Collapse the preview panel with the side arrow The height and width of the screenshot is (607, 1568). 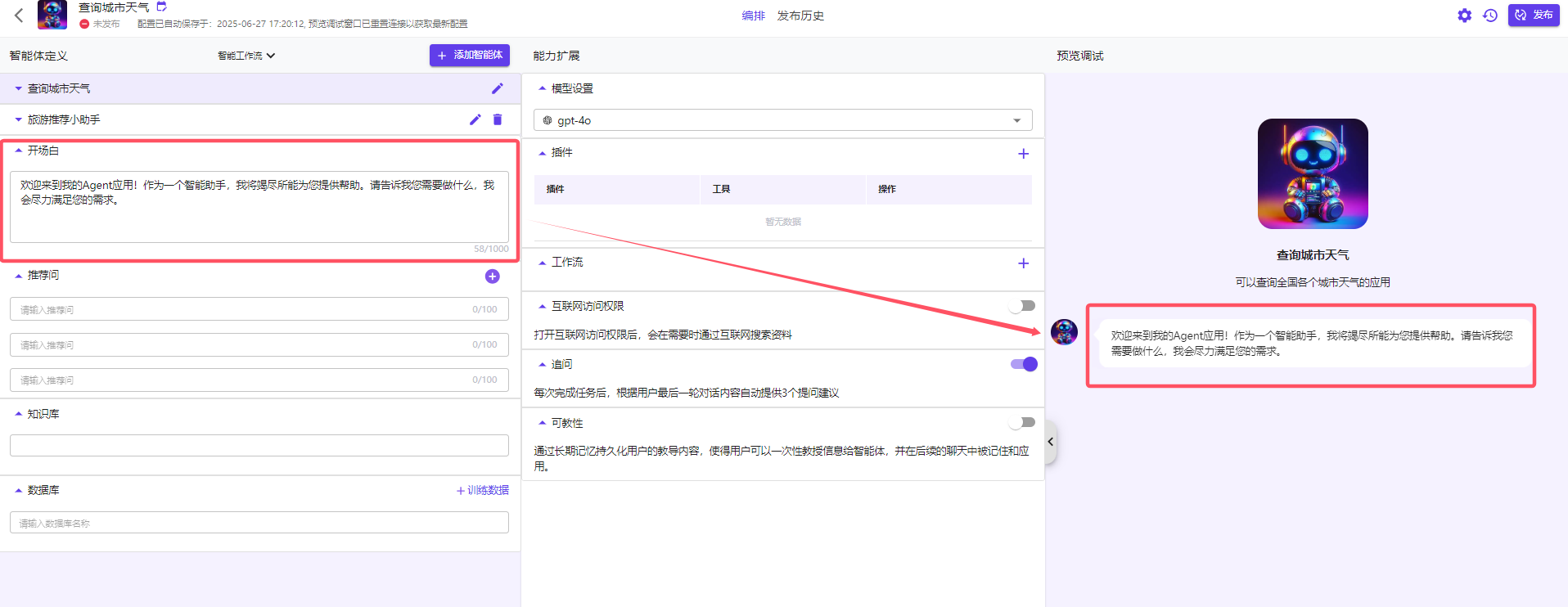(1051, 442)
